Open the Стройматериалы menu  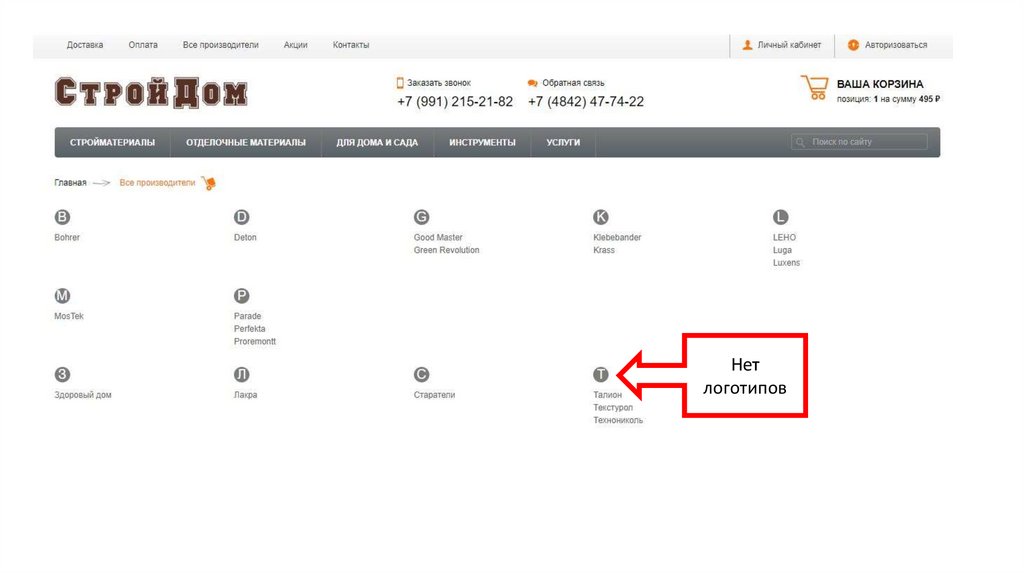coord(112,143)
